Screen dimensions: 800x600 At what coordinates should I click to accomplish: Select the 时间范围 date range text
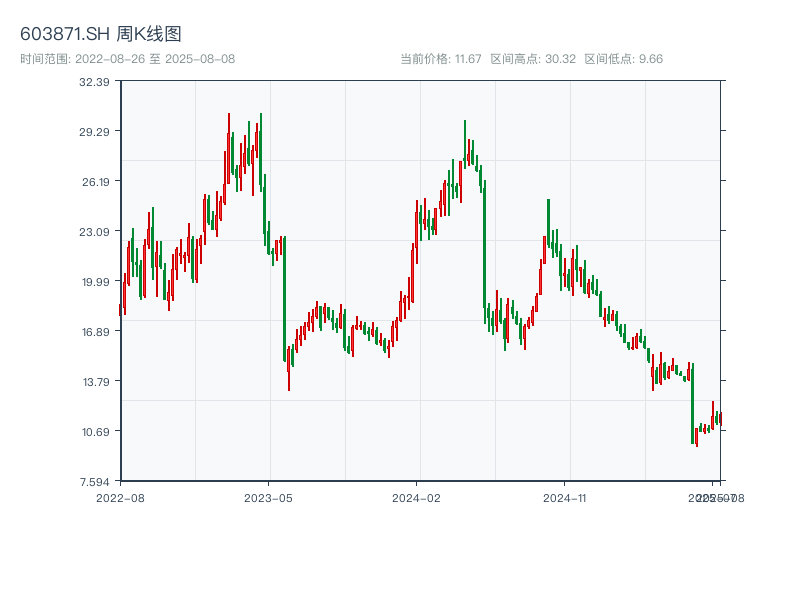click(128, 59)
